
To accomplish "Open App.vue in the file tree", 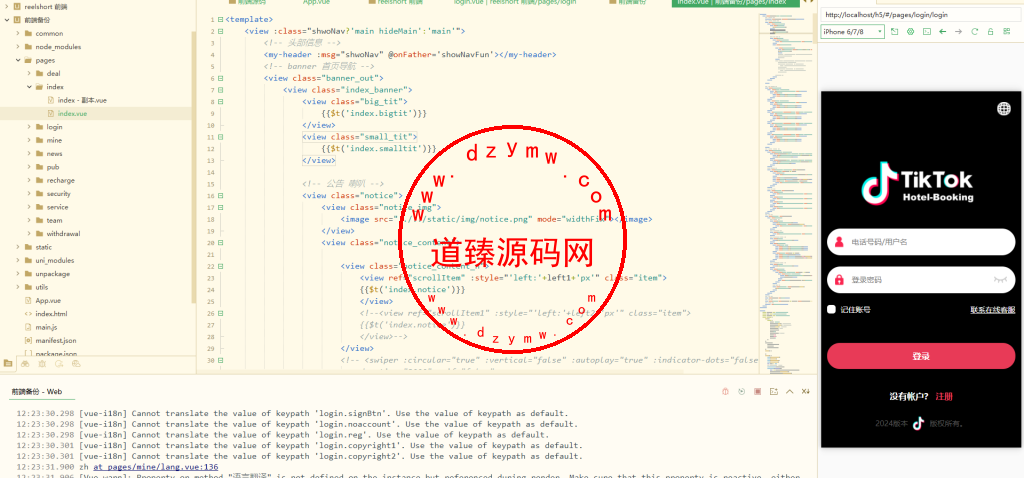I will (48, 300).
